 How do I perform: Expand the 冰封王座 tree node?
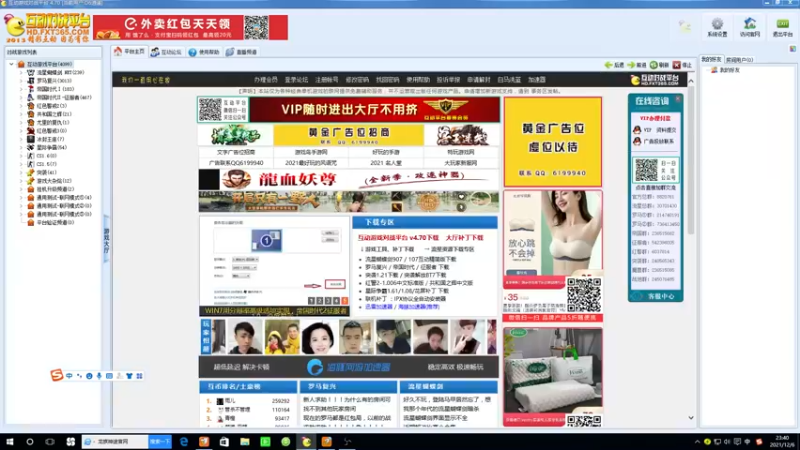(x=21, y=139)
